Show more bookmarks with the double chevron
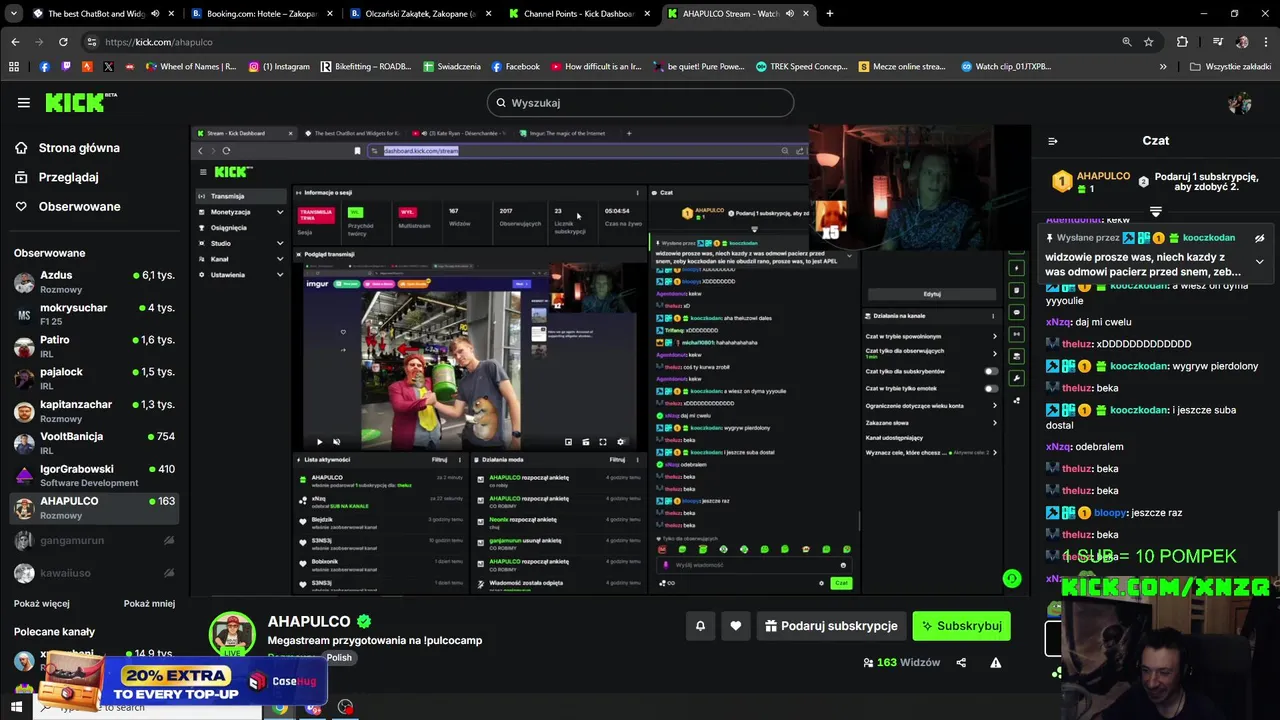This screenshot has height=720, width=1280. [1163, 67]
